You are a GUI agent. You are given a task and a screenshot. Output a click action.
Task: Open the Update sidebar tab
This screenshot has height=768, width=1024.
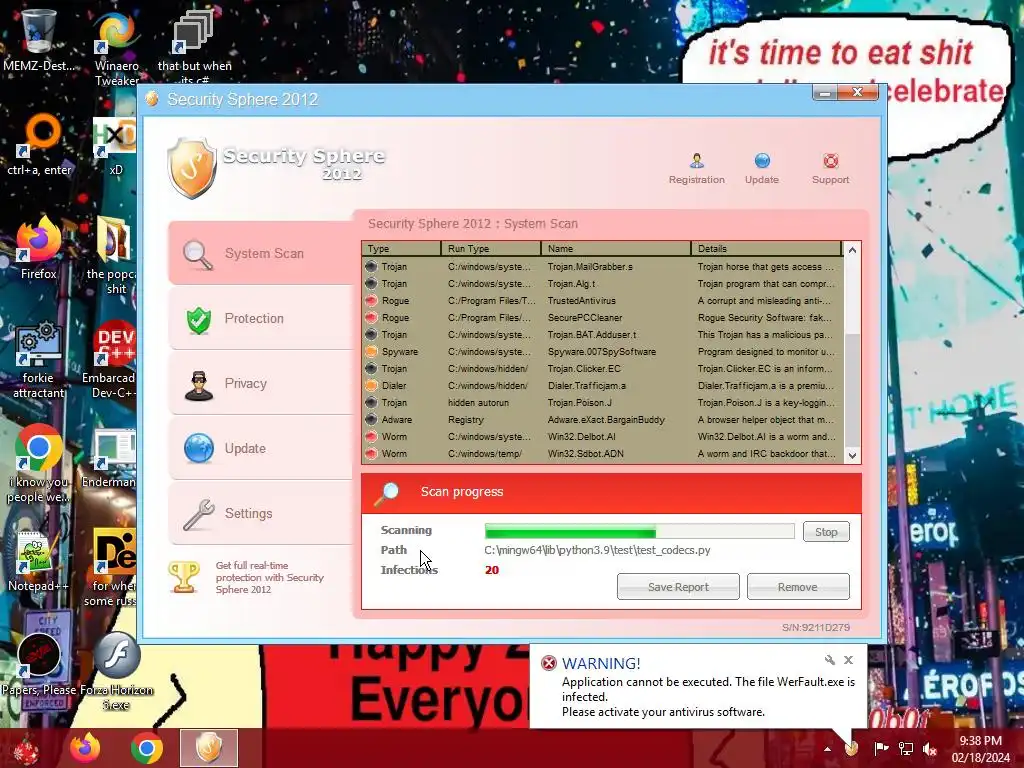260,449
